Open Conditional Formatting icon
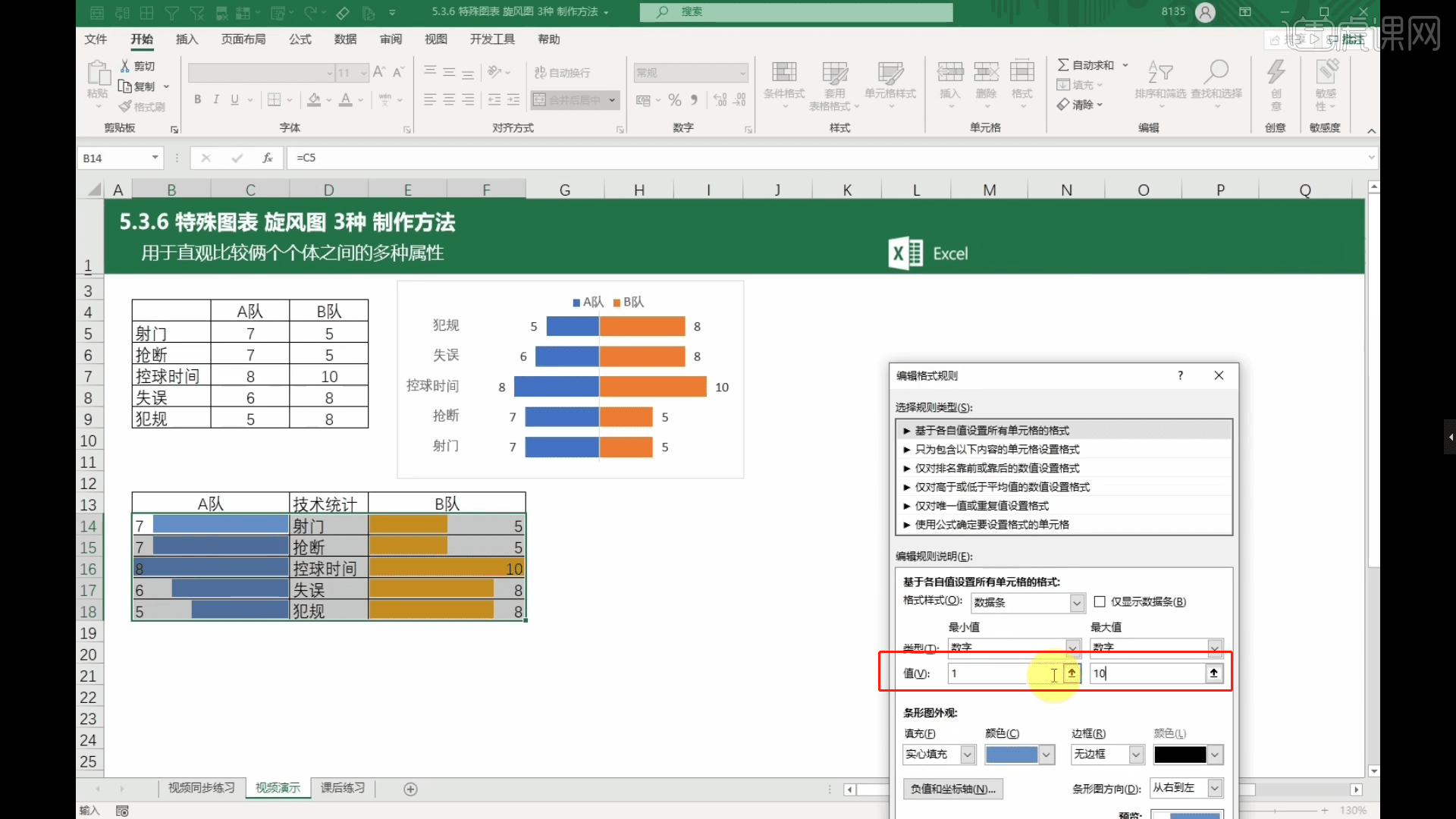The height and width of the screenshot is (819, 1456). [x=784, y=73]
